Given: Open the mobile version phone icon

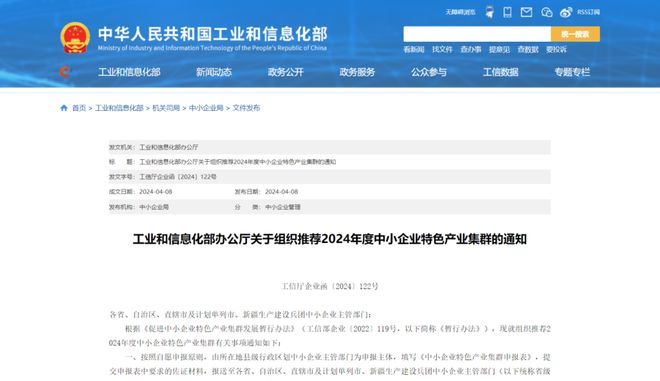Looking at the screenshot, I should pyautogui.click(x=507, y=12).
